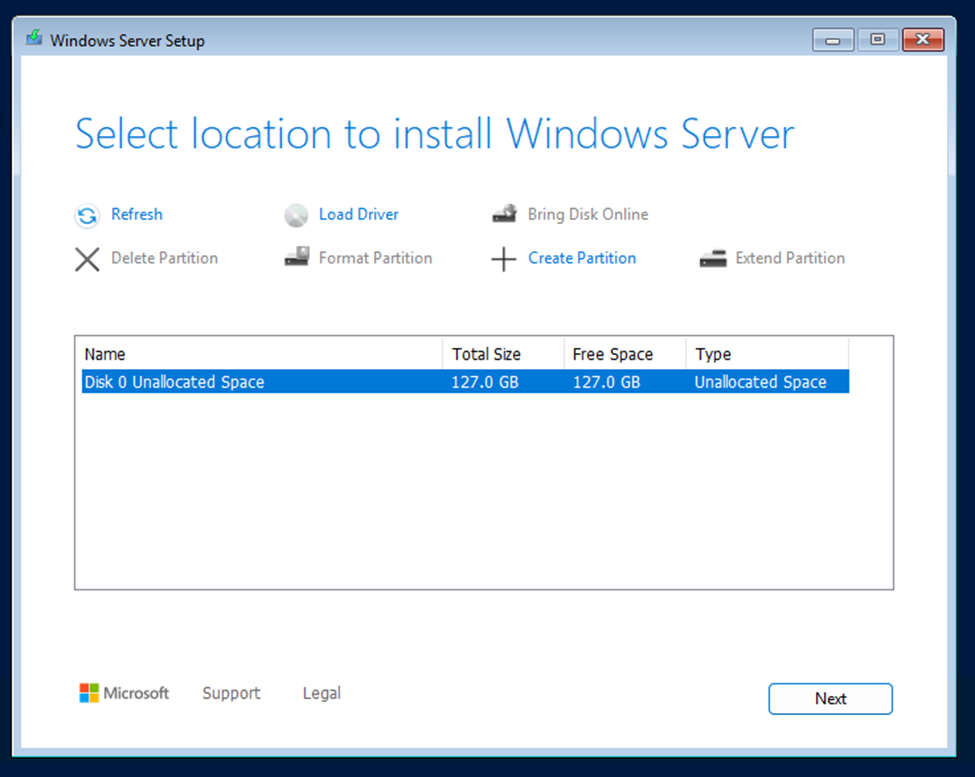Image resolution: width=975 pixels, height=777 pixels.
Task: Click the Extend Partition drive icon
Action: (713, 258)
